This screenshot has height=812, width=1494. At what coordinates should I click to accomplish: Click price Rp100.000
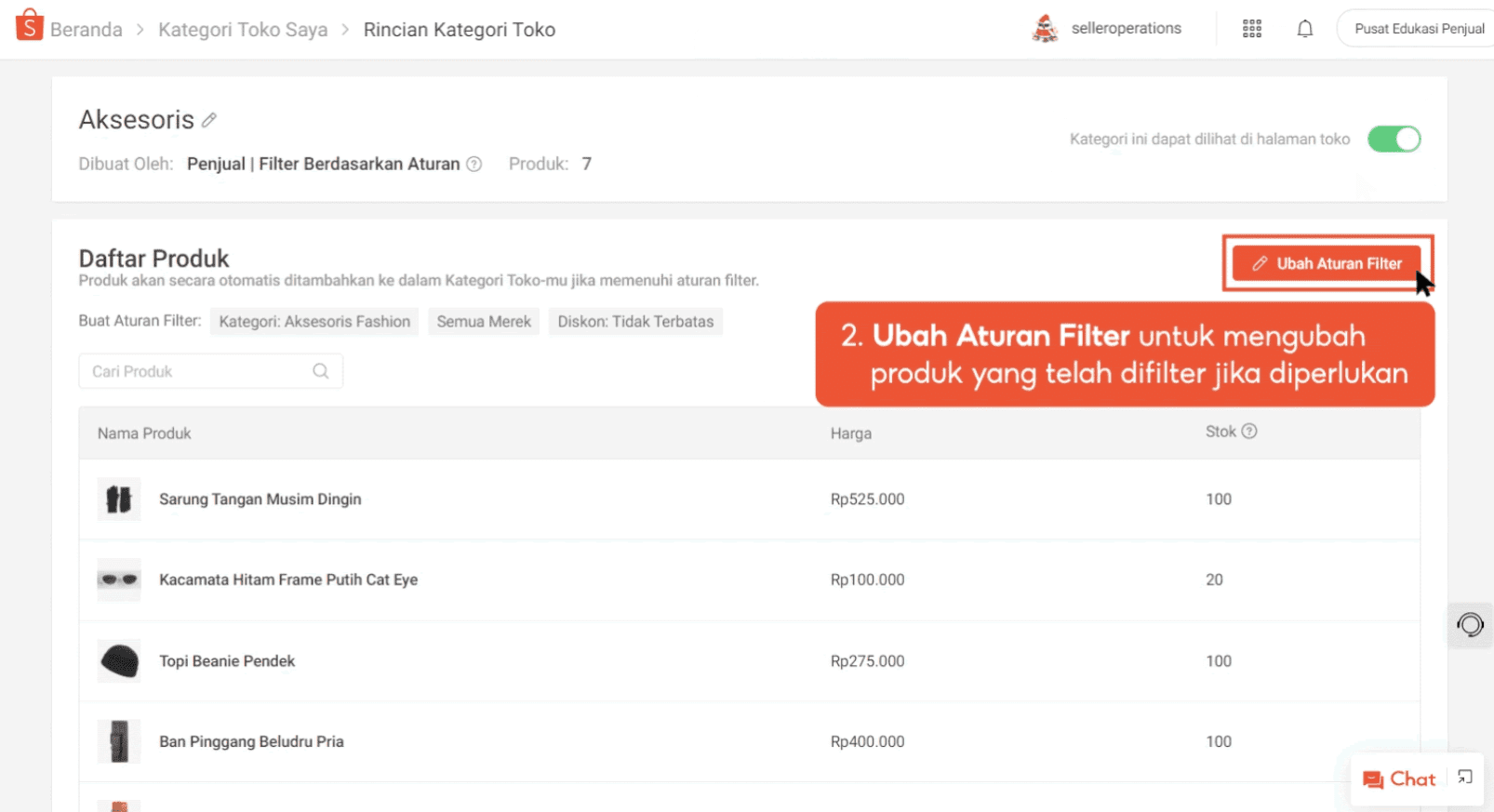pyautogui.click(x=867, y=579)
